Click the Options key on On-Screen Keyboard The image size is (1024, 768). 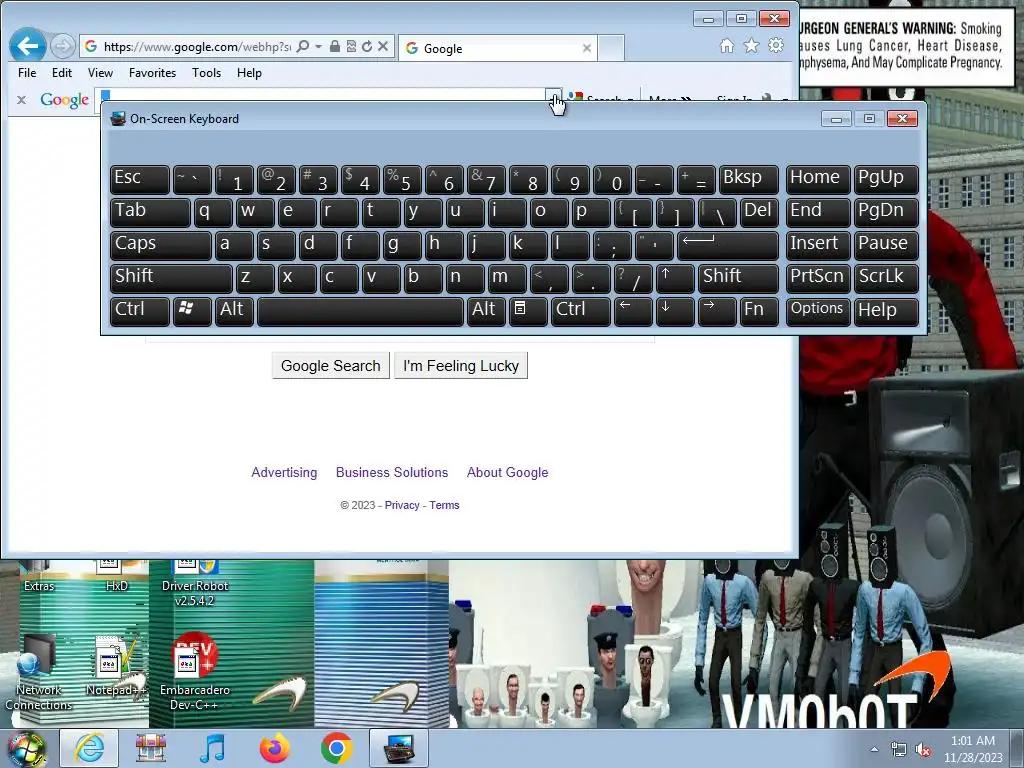[818, 310]
